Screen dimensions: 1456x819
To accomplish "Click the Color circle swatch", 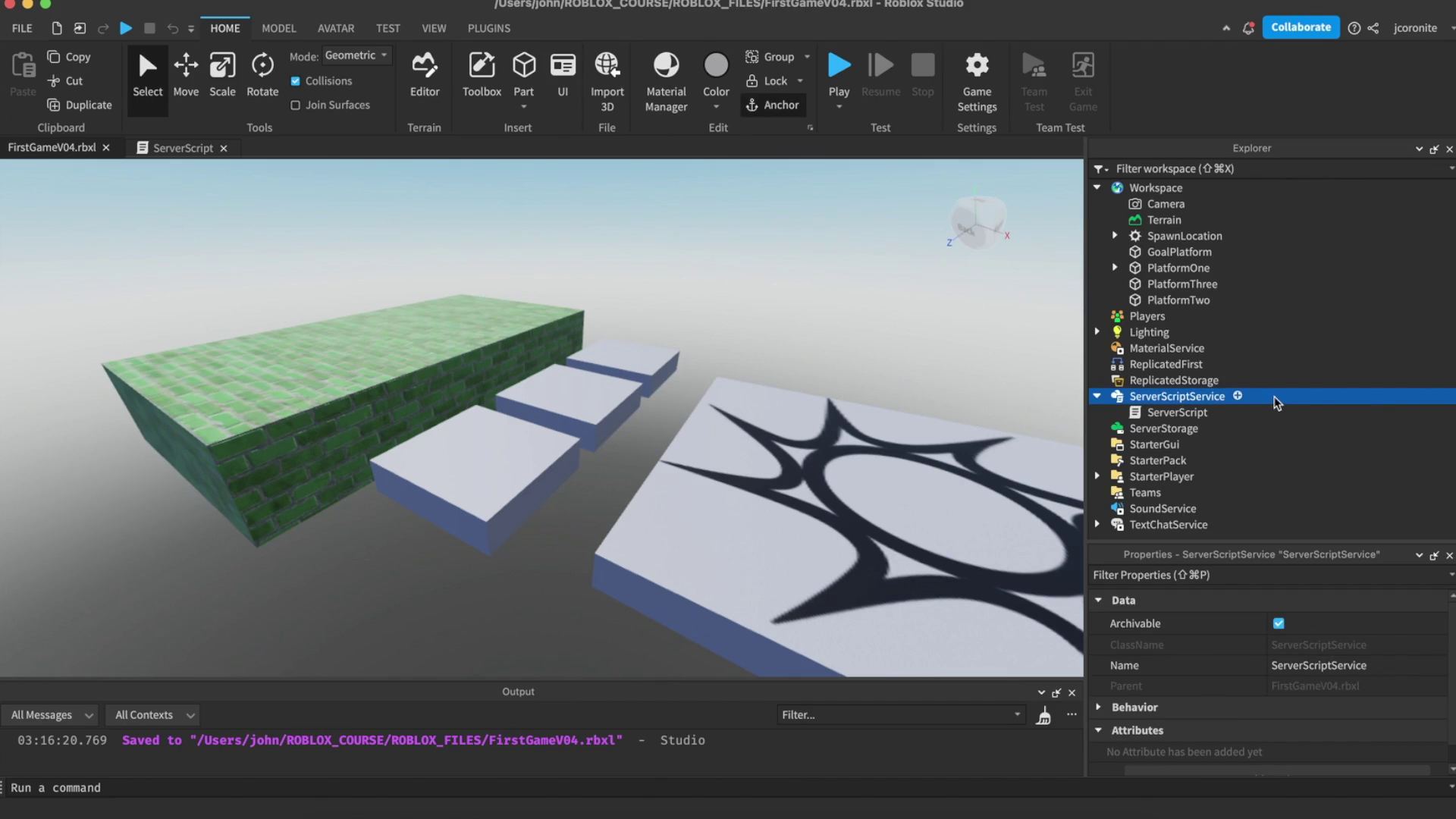I will pos(716,65).
